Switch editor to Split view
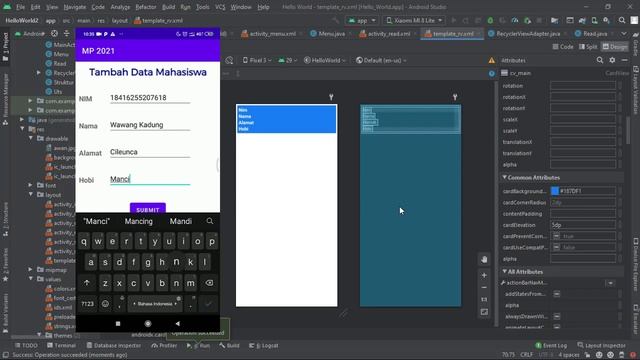 pyautogui.click(x=588, y=47)
